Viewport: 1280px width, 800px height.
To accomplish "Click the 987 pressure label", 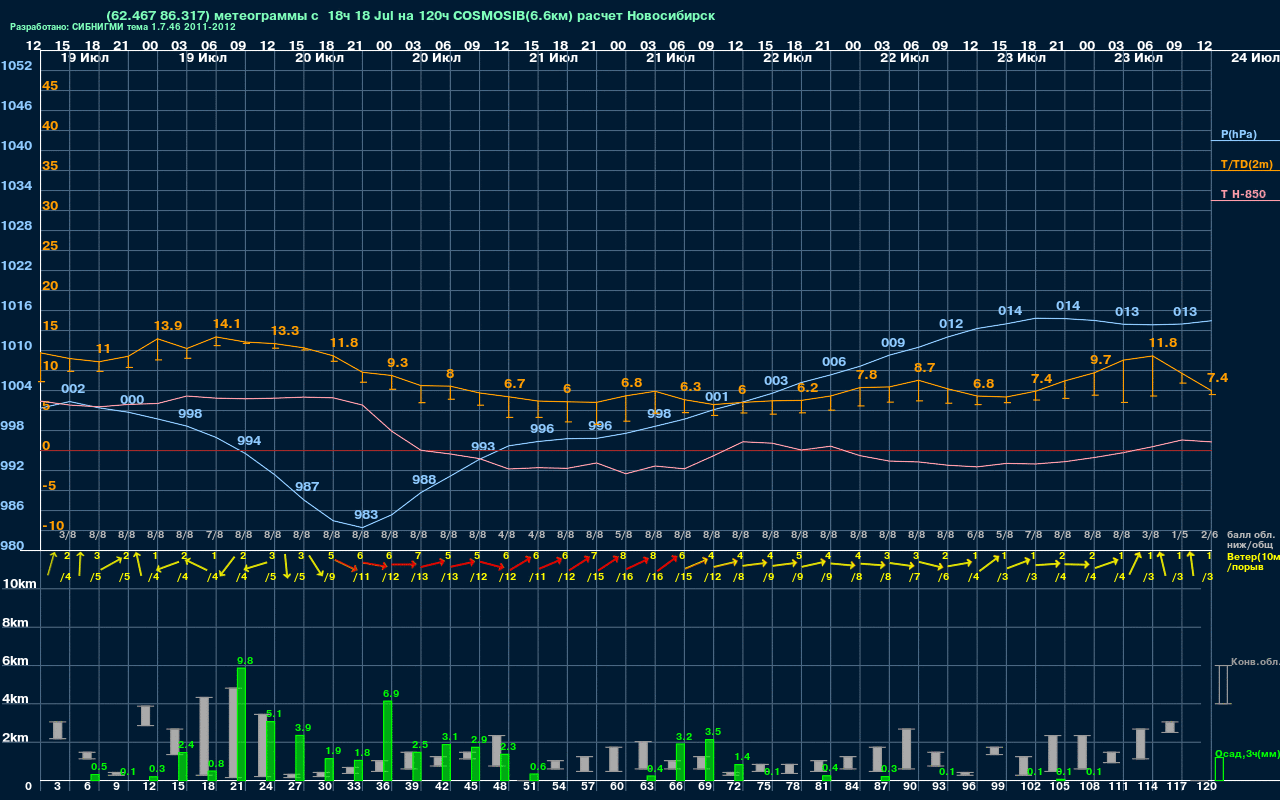I will (307, 487).
